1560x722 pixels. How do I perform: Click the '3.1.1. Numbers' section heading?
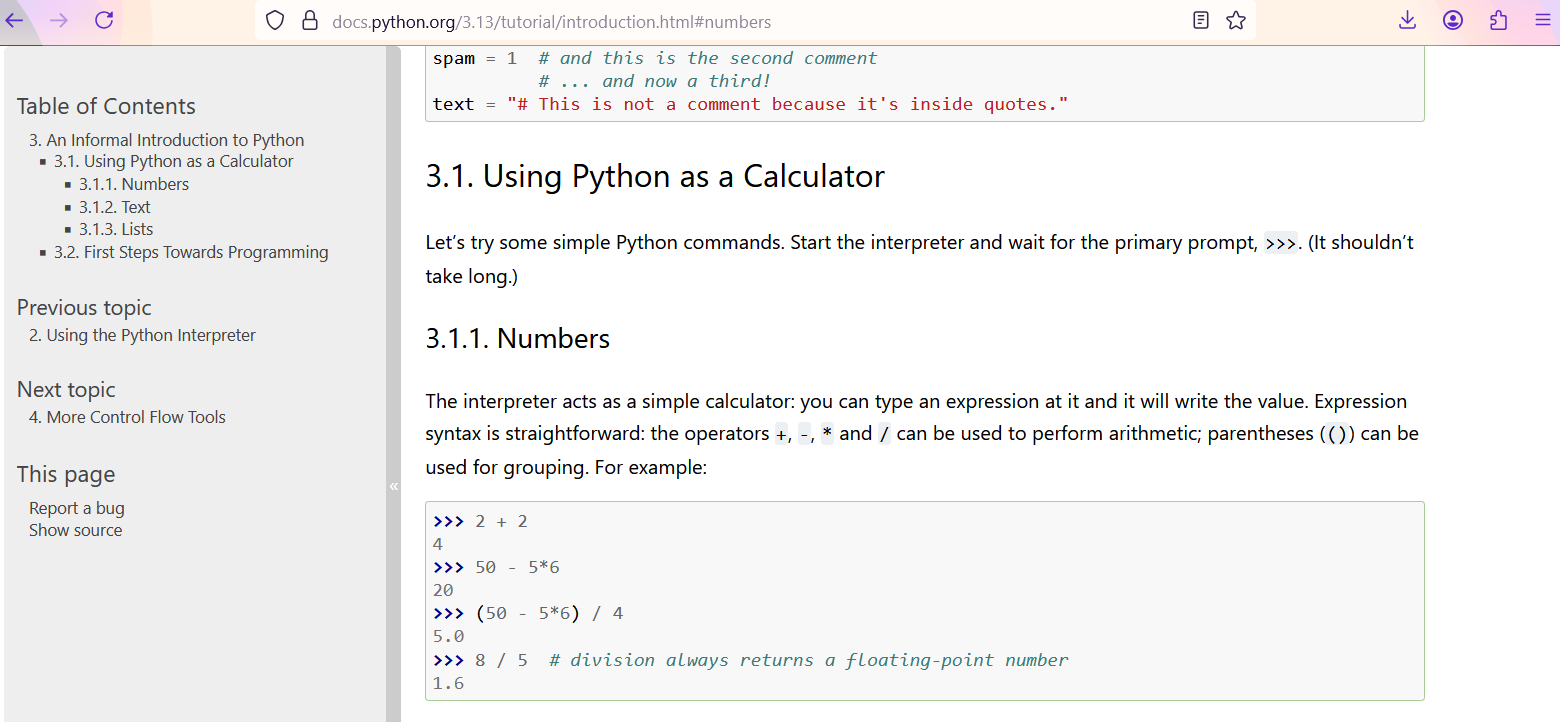tap(518, 338)
